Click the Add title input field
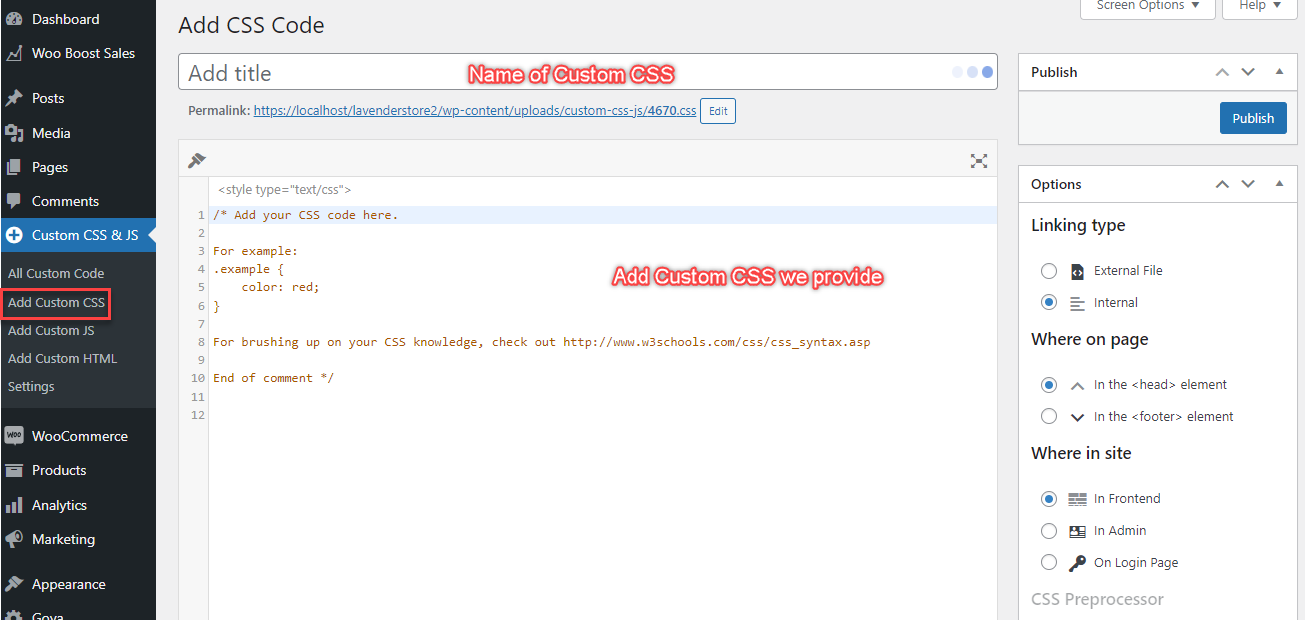The width and height of the screenshot is (1305, 620). [x=588, y=72]
